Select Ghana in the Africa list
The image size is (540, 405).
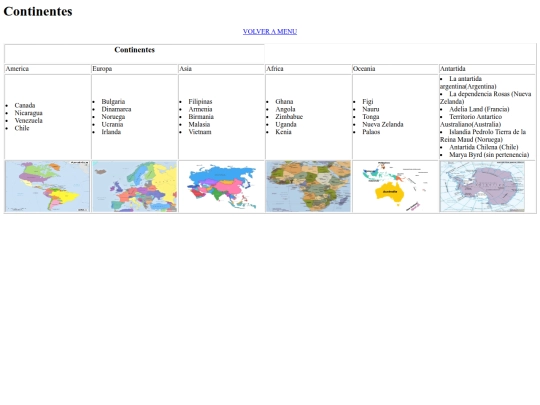284,102
